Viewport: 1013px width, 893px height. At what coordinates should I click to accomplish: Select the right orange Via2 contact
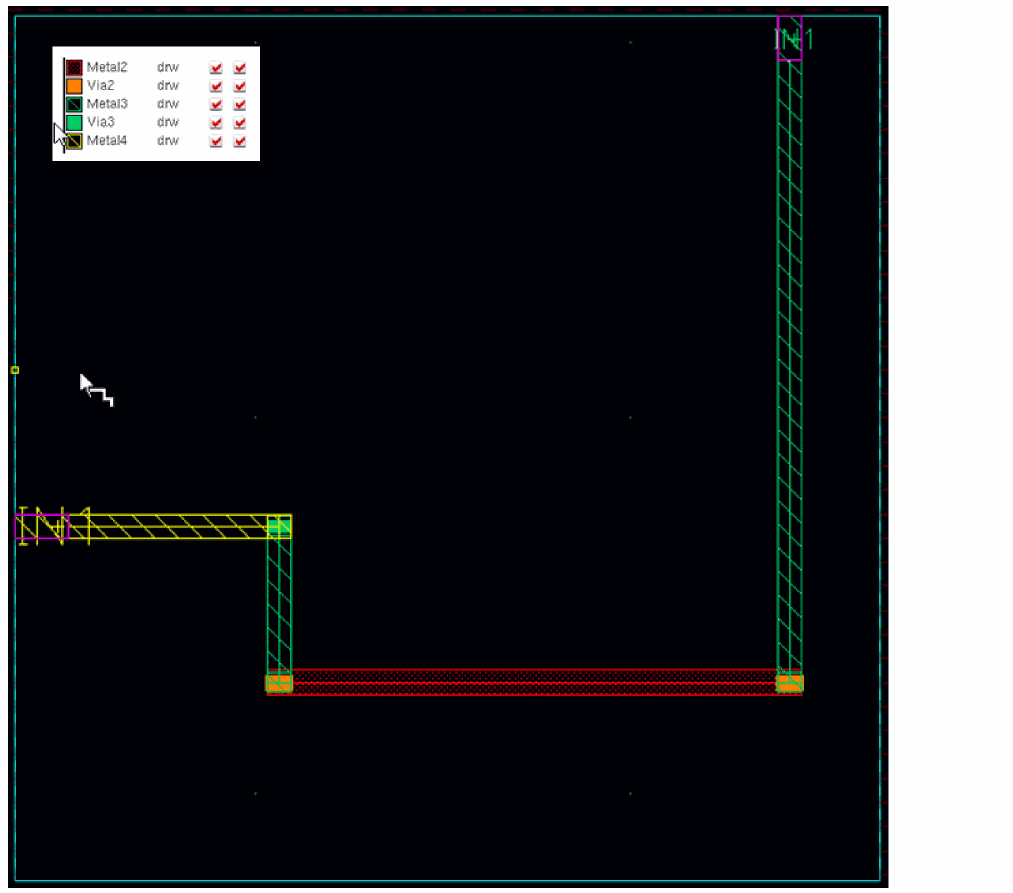(789, 683)
